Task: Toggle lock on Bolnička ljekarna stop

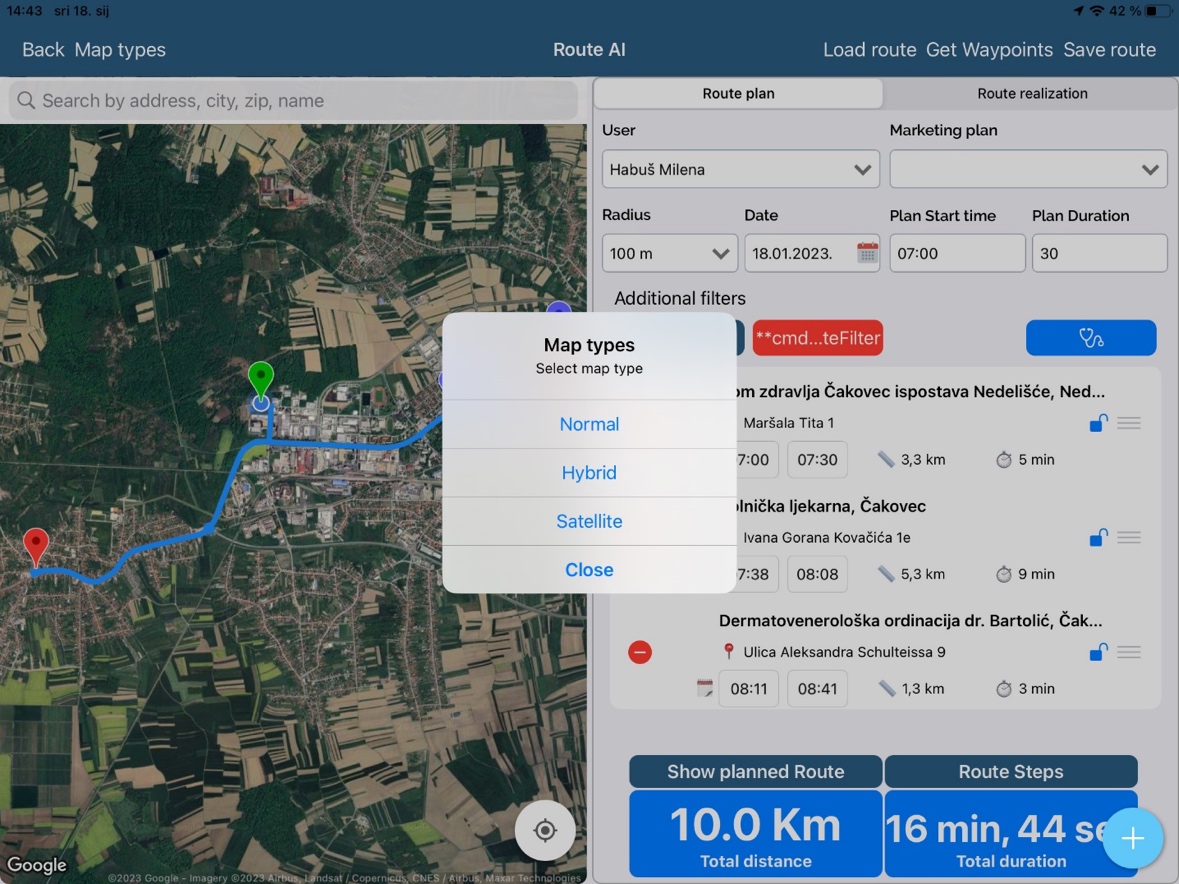Action: point(1098,538)
